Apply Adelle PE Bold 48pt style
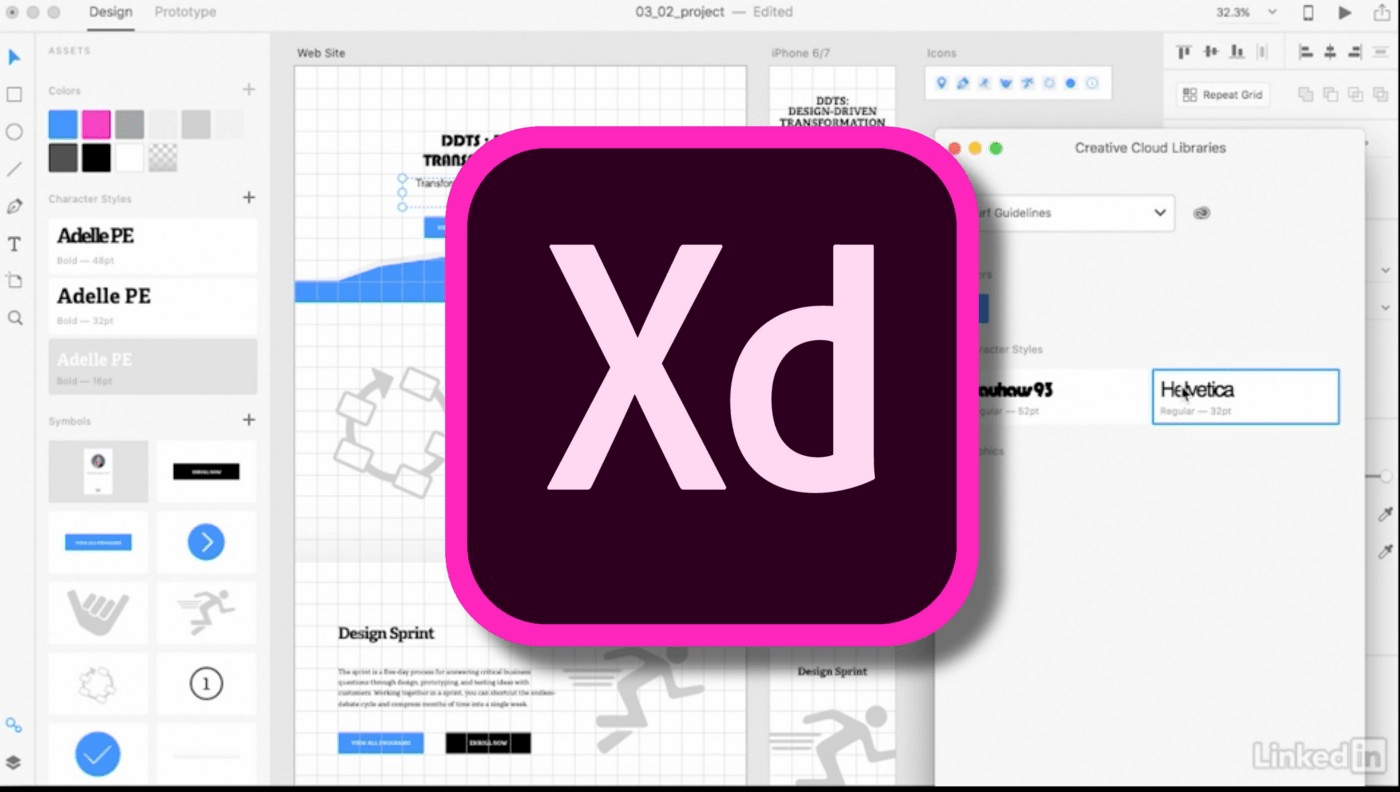This screenshot has height=792, width=1400. (x=153, y=246)
